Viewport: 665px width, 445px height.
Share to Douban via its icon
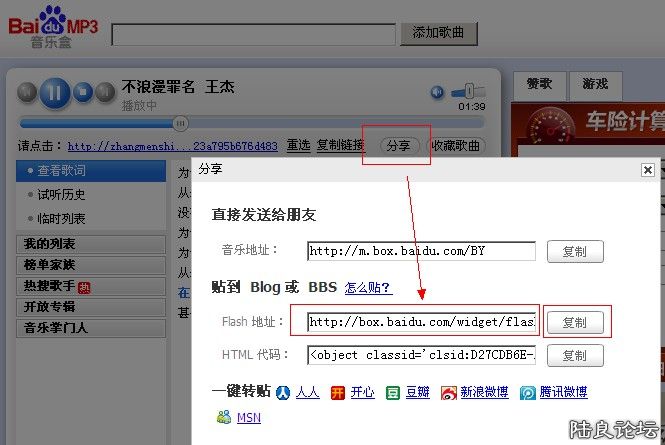tap(393, 393)
